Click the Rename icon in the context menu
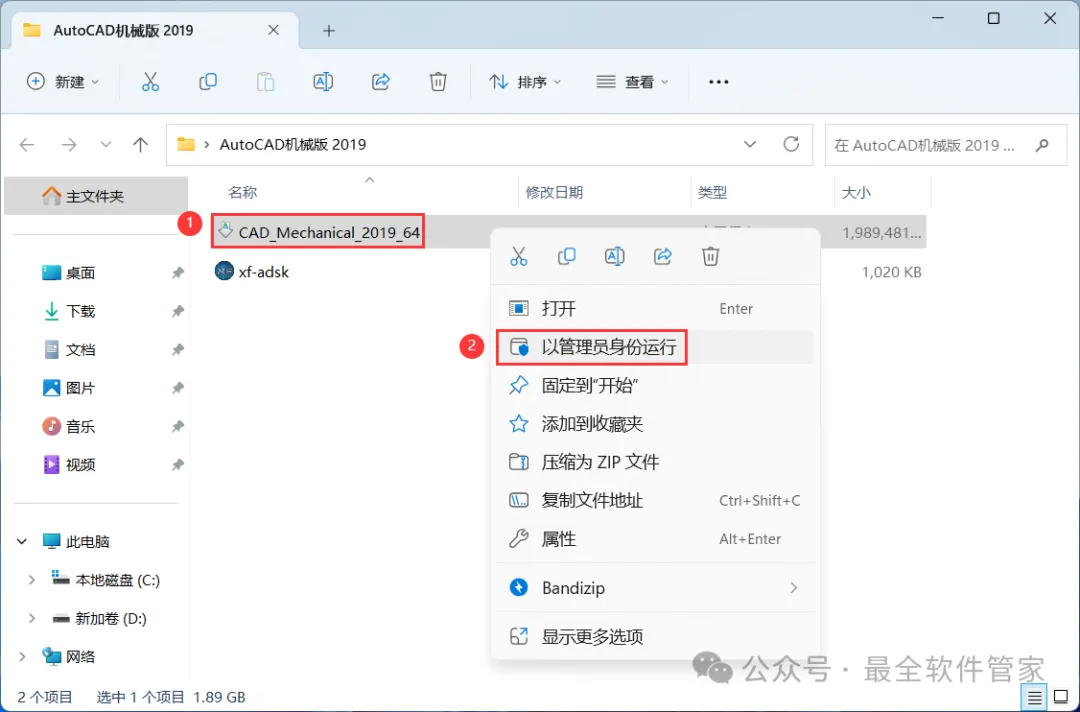Viewport: 1080px width, 712px height. click(x=614, y=257)
